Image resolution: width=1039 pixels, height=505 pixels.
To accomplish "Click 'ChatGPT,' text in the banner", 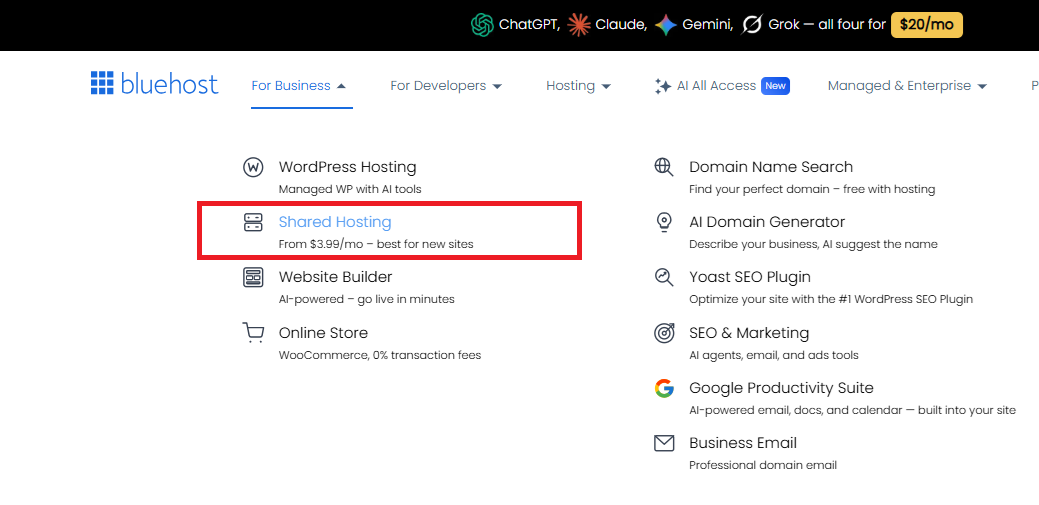I will point(529,25).
